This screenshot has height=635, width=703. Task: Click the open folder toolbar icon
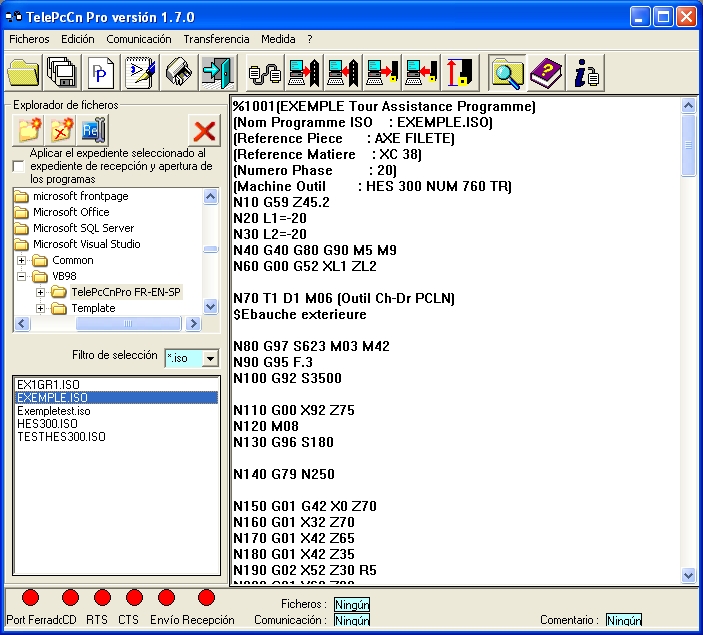tap(24, 72)
